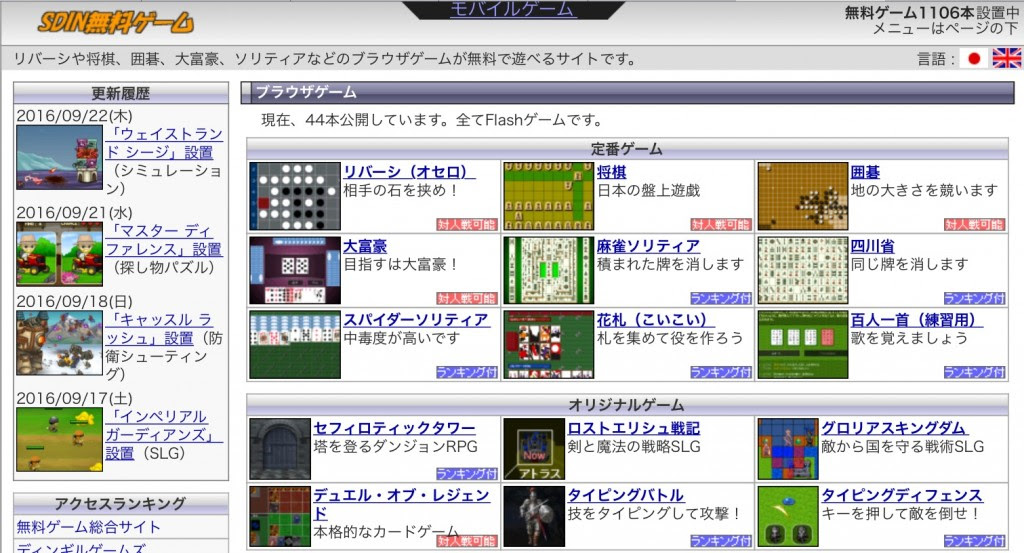Click ランキング付 badge on スパイダーソリティア card

point(466,372)
